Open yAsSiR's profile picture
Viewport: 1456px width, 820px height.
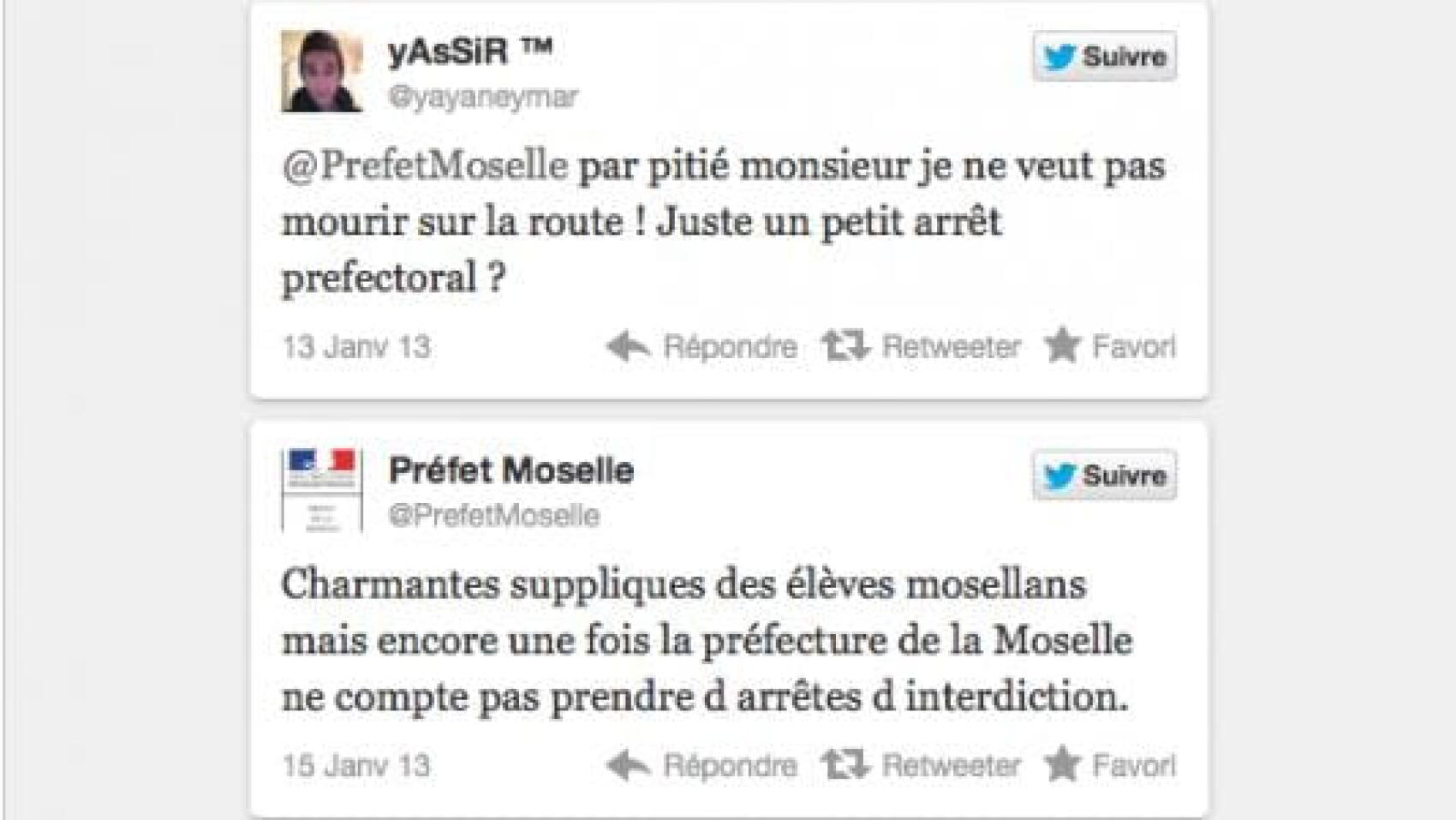point(322,72)
